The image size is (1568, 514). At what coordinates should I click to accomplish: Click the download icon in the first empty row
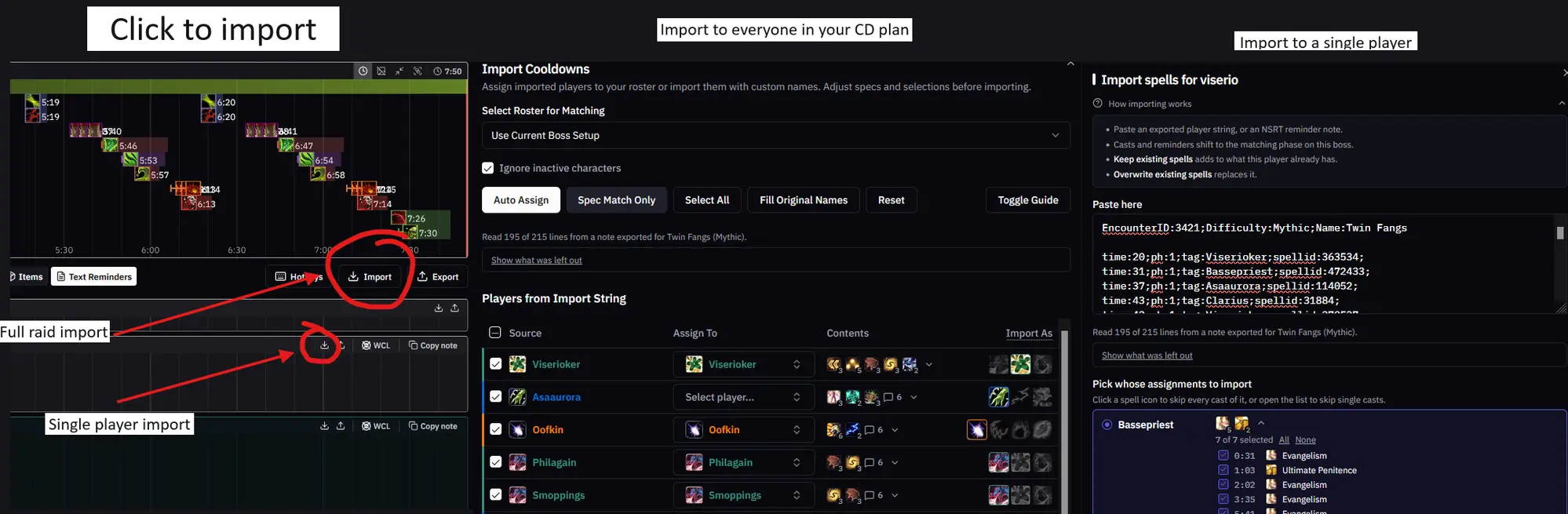click(x=439, y=308)
